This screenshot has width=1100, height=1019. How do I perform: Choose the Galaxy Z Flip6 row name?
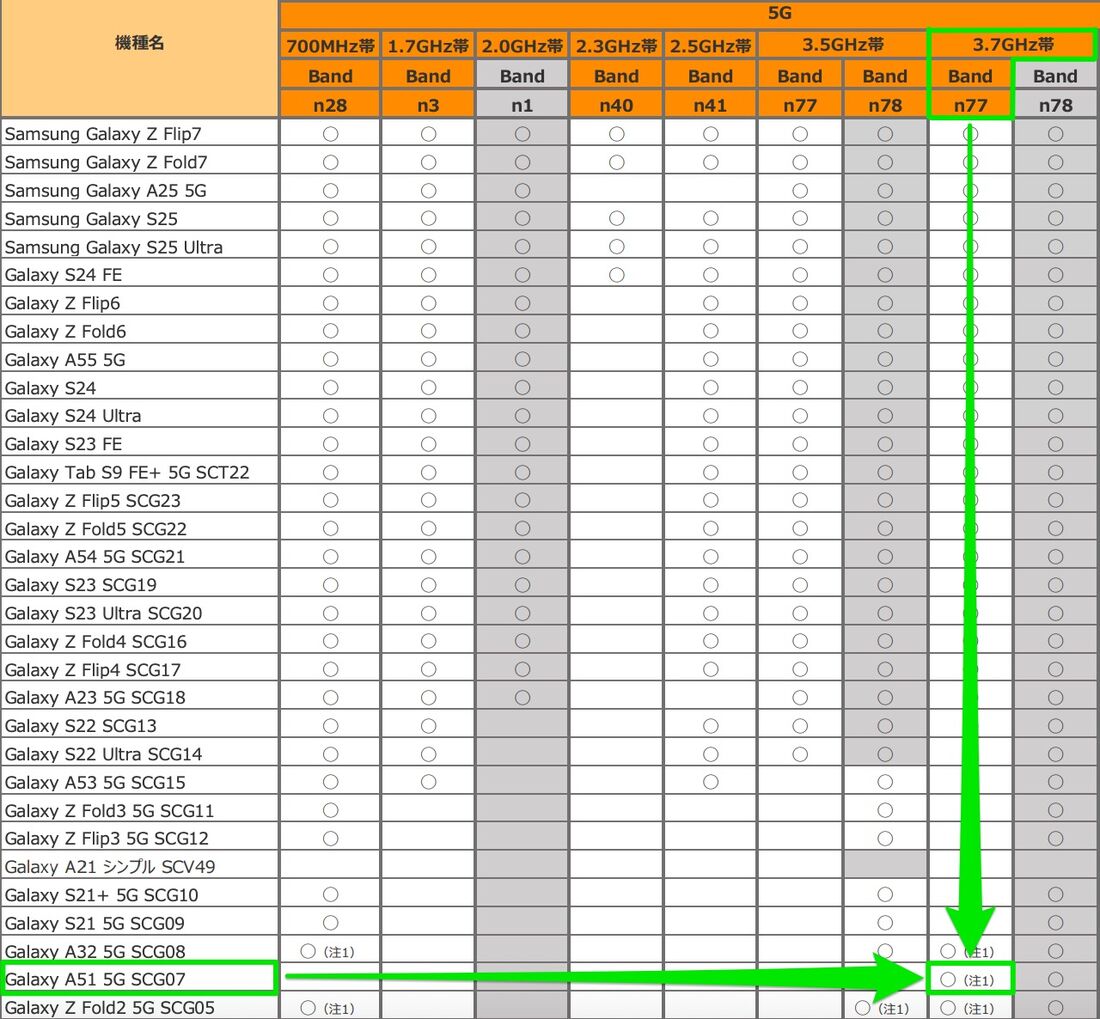[x=62, y=303]
